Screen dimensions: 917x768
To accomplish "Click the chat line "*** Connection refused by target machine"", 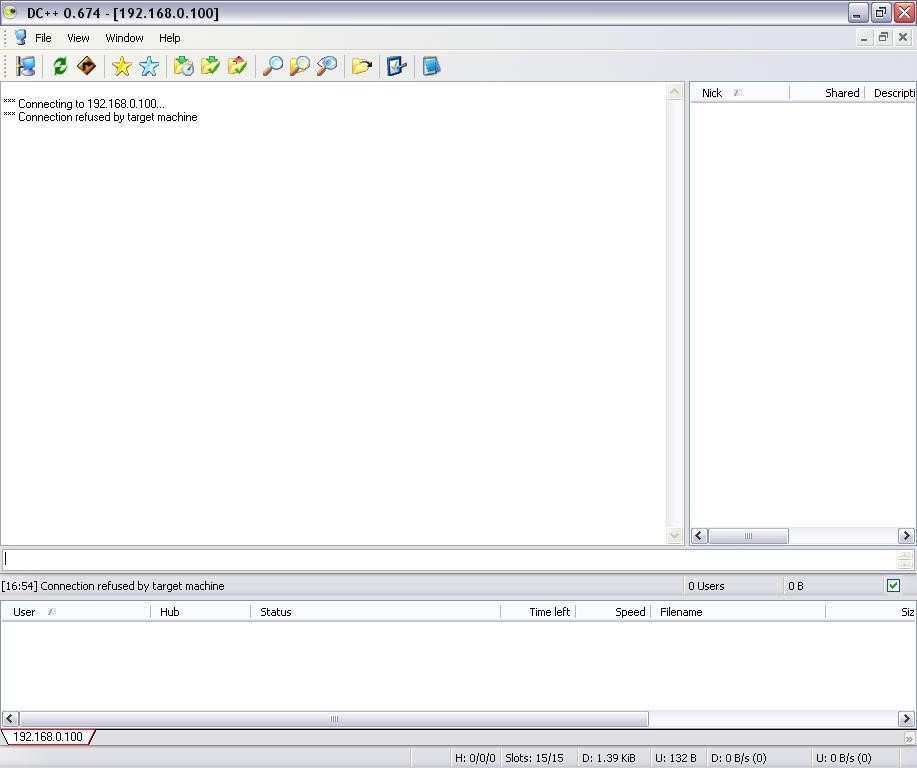I will click(101, 117).
